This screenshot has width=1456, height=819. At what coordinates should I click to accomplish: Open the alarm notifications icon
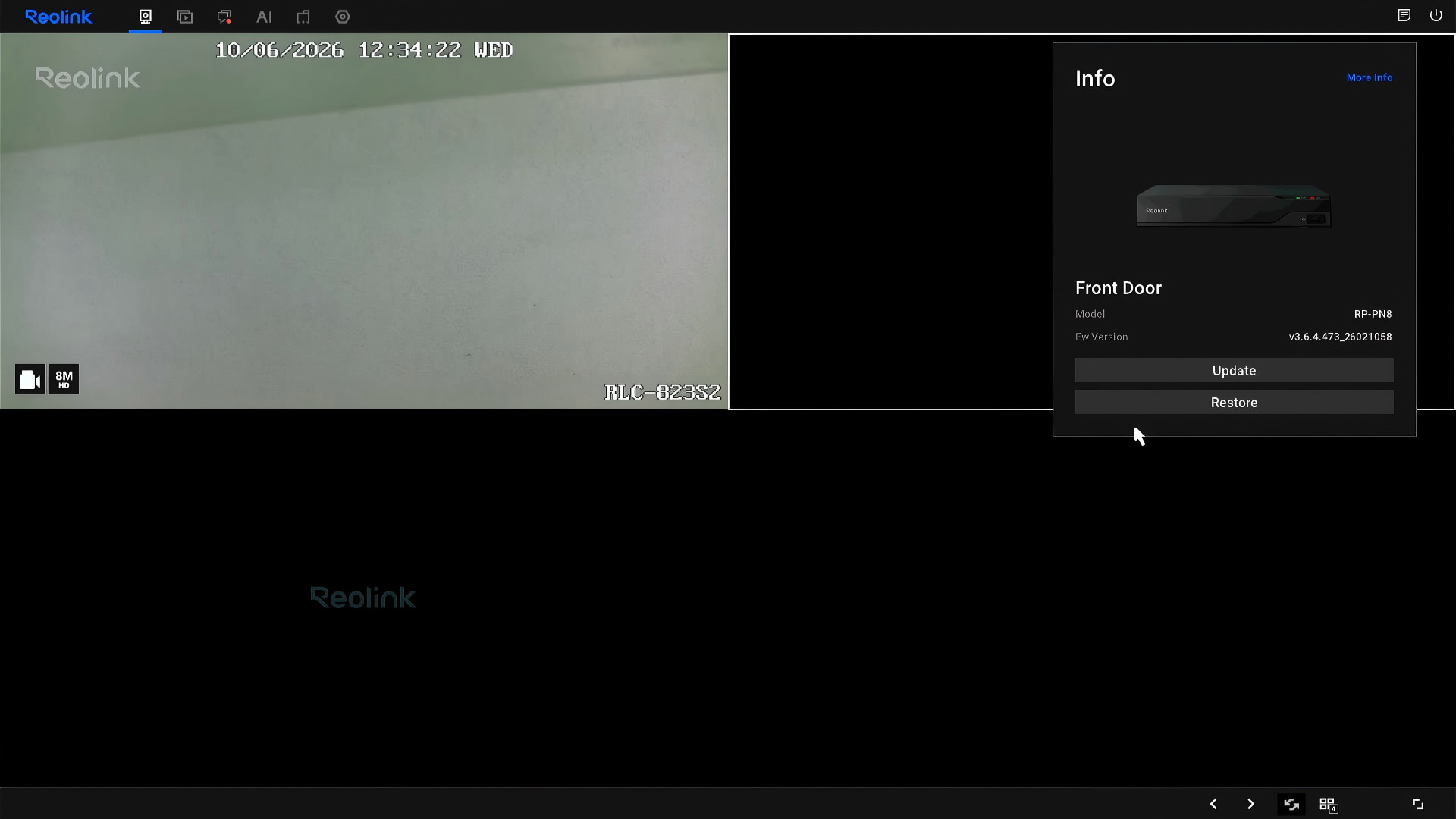pyautogui.click(x=224, y=17)
